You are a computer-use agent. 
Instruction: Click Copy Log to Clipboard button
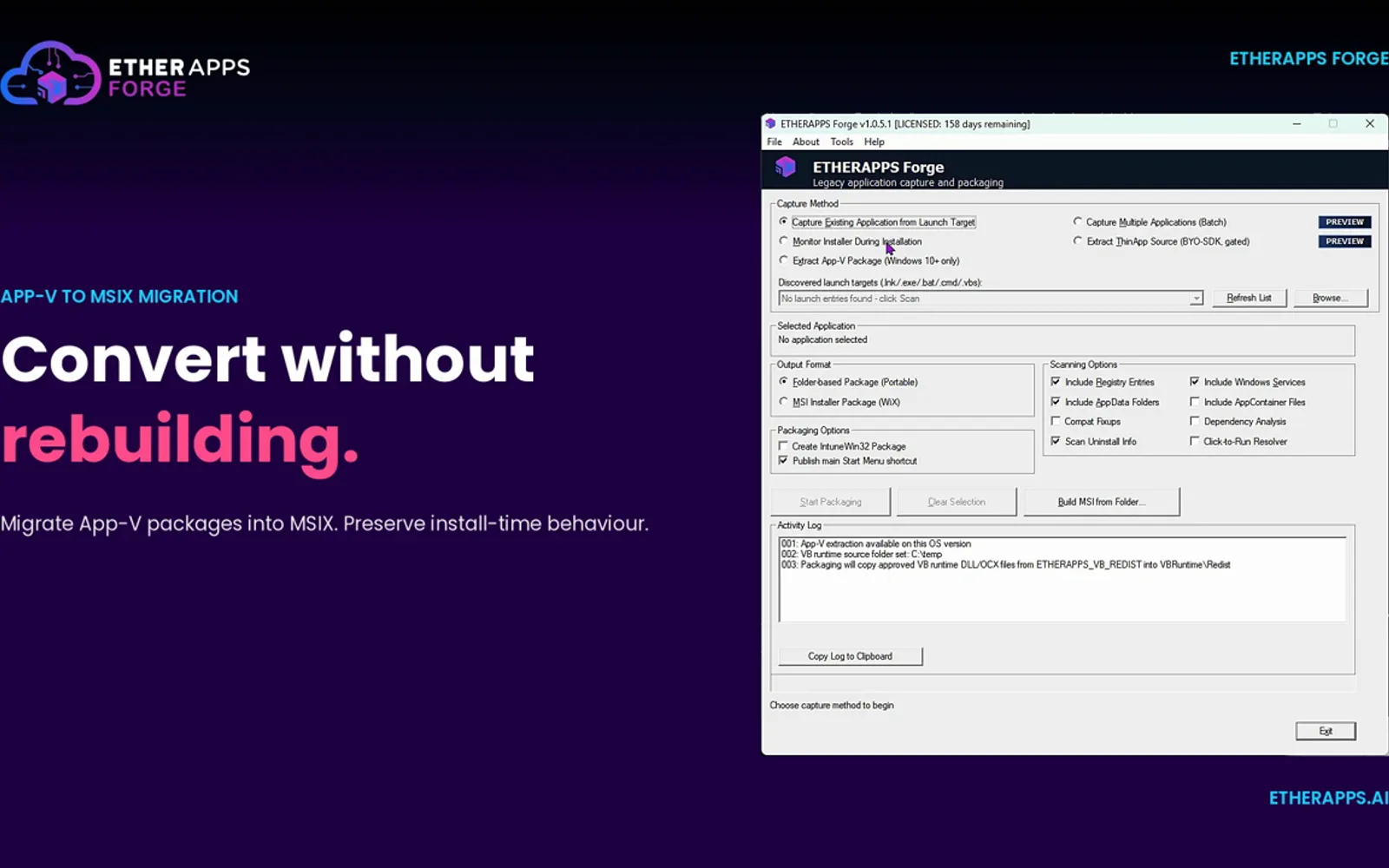click(x=850, y=656)
